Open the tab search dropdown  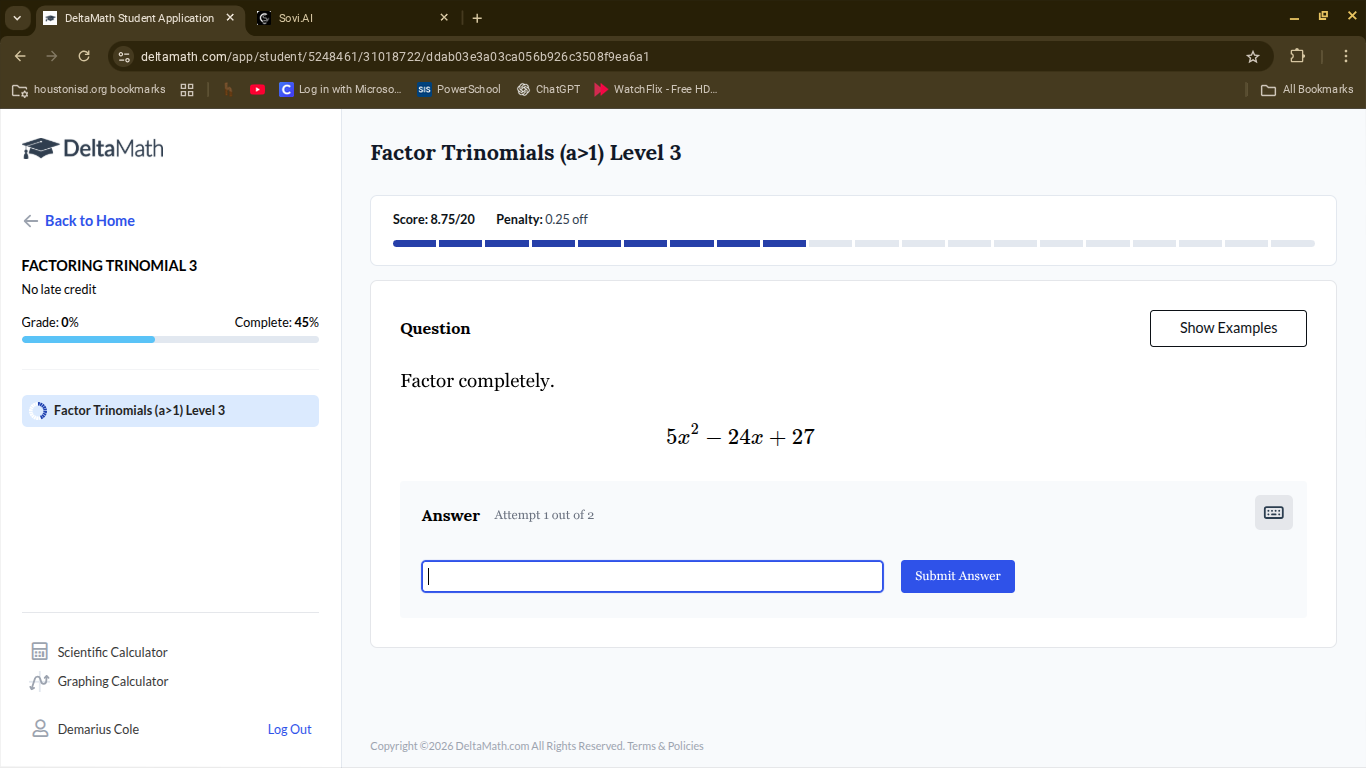coord(17,18)
